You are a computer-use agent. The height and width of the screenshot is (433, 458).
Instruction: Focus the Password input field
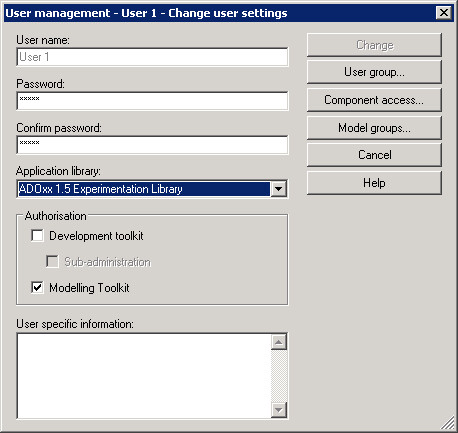[152, 101]
